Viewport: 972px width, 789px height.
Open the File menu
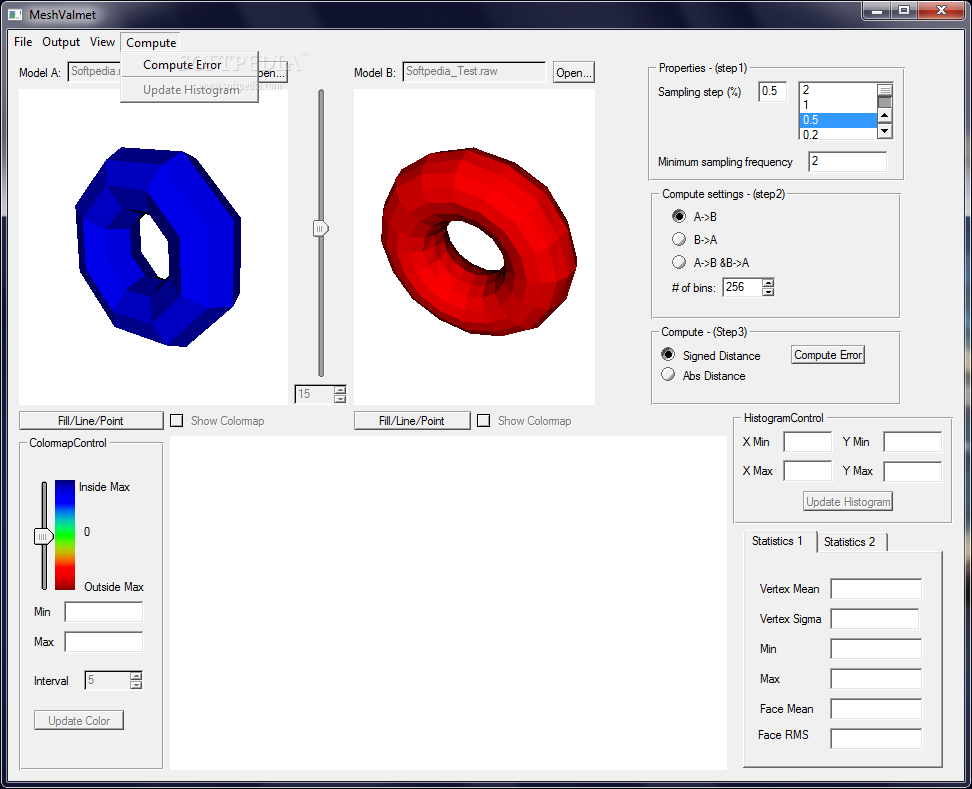pos(23,42)
